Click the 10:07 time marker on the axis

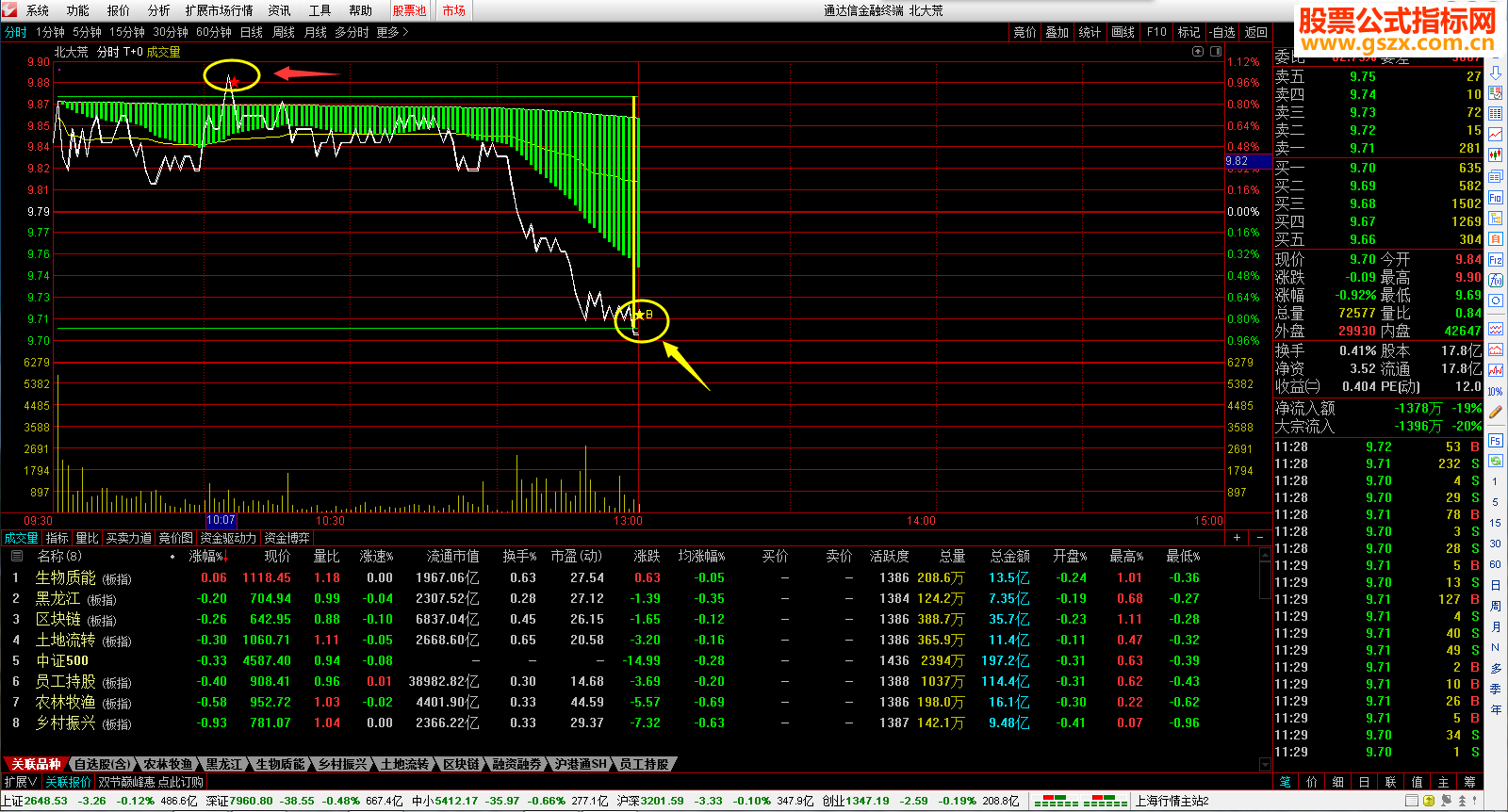point(221,520)
